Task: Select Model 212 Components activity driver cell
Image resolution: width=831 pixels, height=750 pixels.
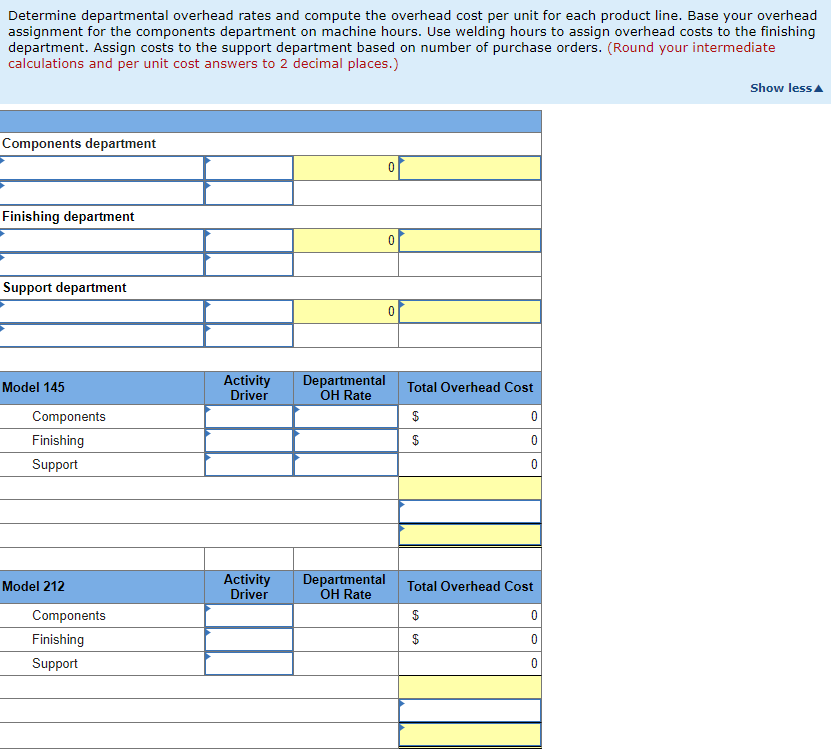Action: (249, 615)
